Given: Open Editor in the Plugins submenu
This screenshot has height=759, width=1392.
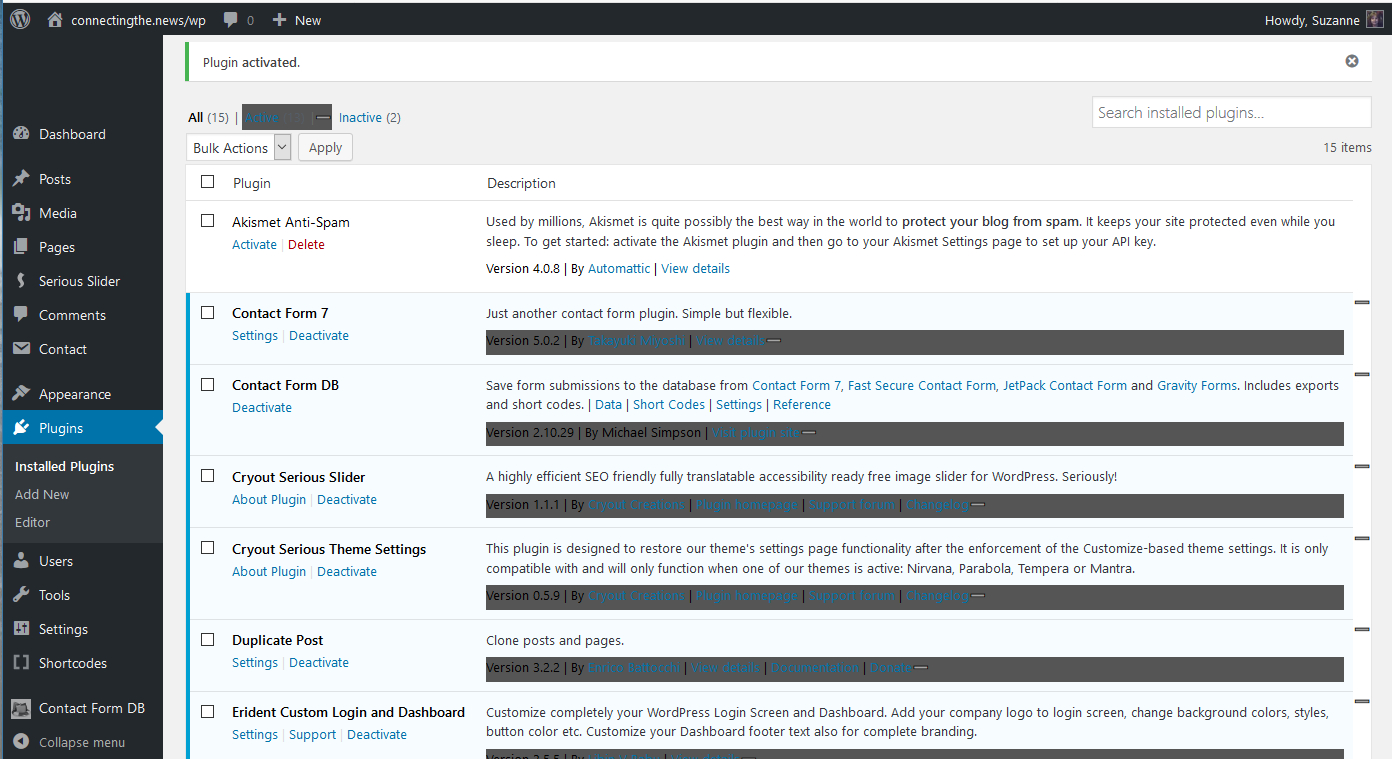Looking at the screenshot, I should 32,522.
